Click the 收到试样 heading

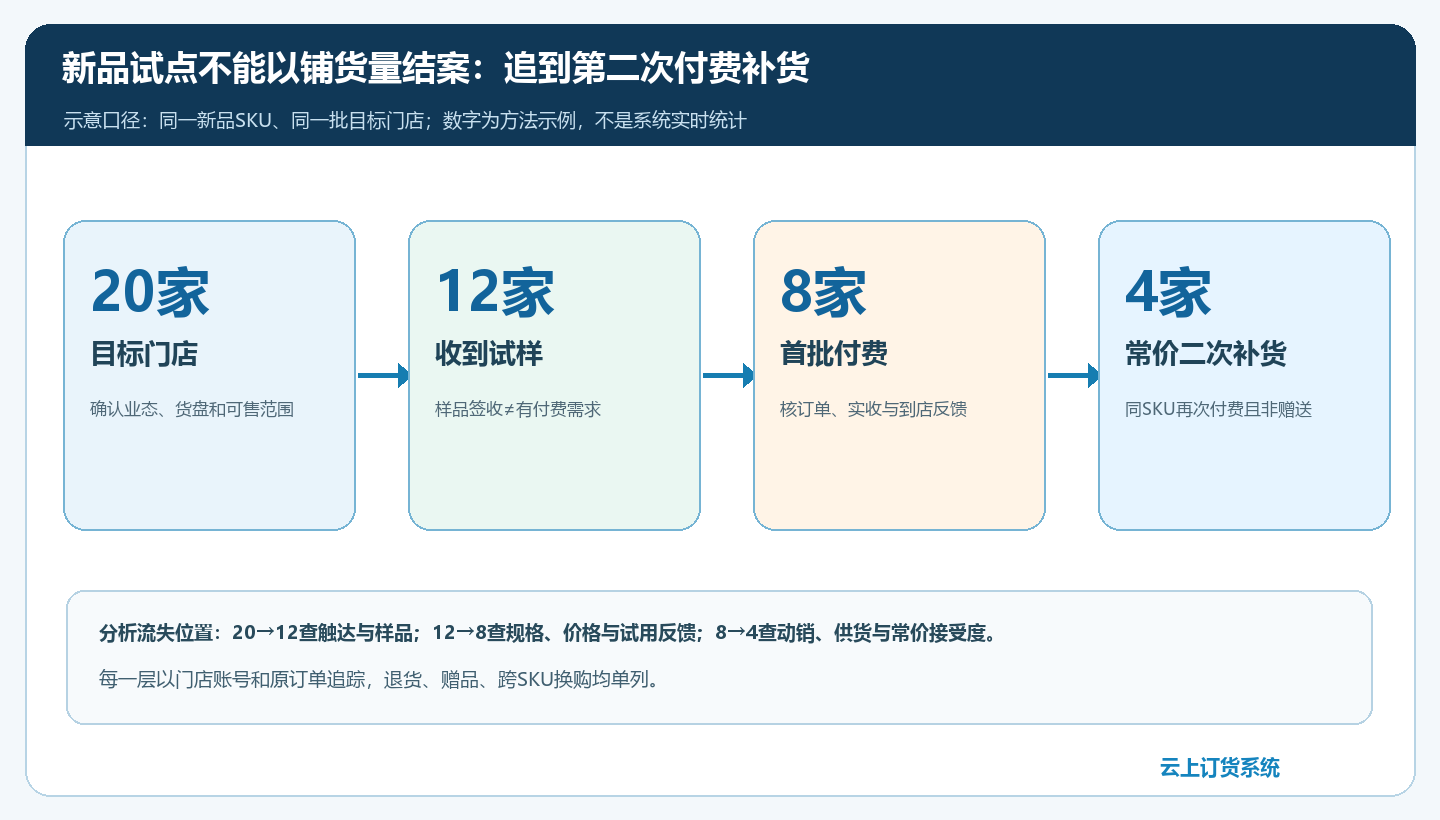489,354
